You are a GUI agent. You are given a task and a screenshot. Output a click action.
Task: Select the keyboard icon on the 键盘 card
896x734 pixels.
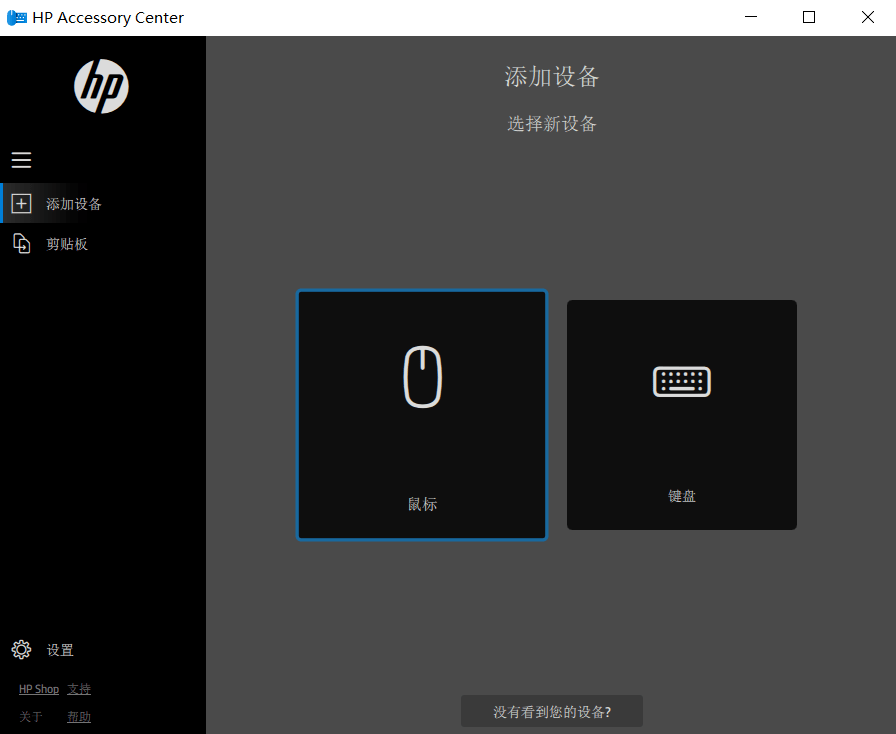(x=681, y=381)
